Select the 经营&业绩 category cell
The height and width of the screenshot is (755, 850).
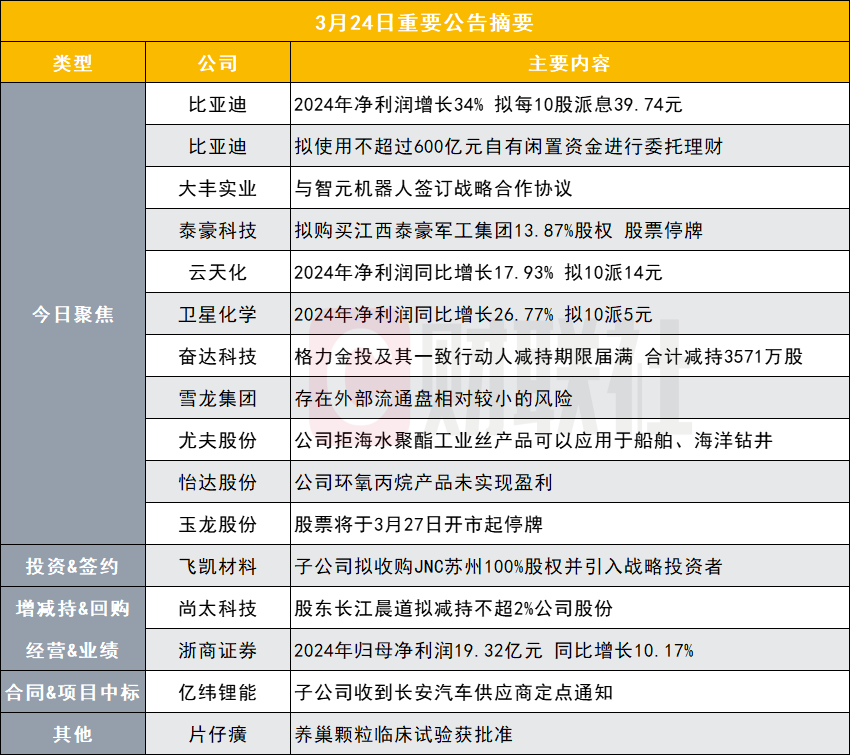click(73, 650)
